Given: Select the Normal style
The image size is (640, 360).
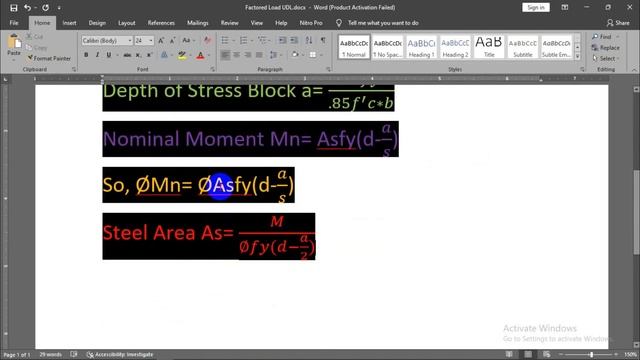Looking at the screenshot, I should tap(354, 47).
